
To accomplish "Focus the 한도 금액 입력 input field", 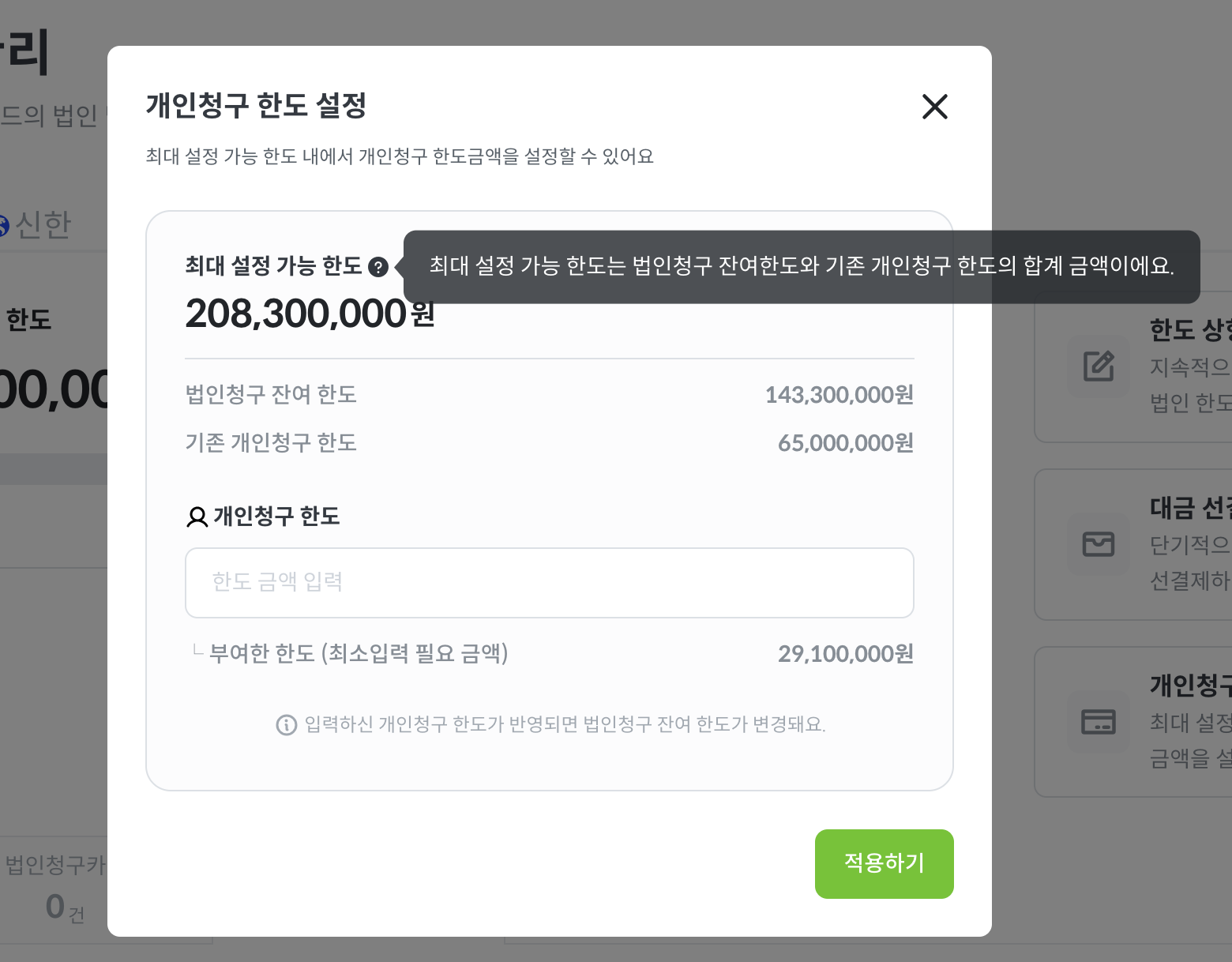I will click(549, 583).
